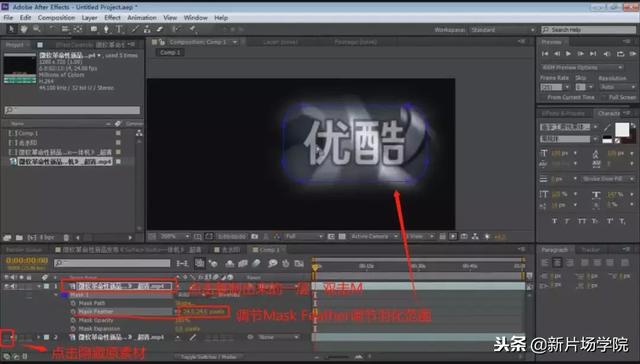
Task: Open the Effect menu
Action: [112, 18]
